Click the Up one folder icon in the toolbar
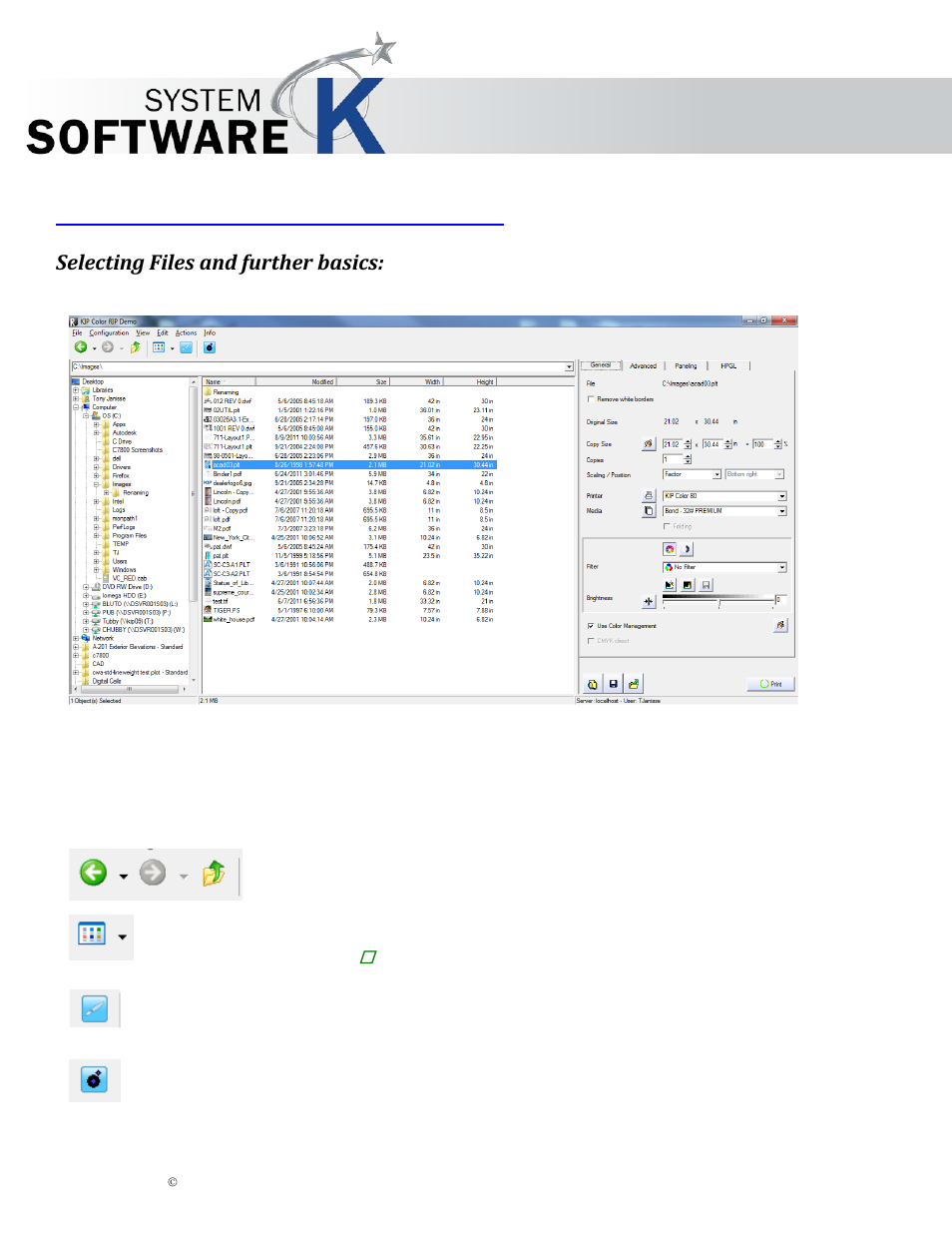This screenshot has height=1233, width=952. pyautogui.click(x=135, y=347)
